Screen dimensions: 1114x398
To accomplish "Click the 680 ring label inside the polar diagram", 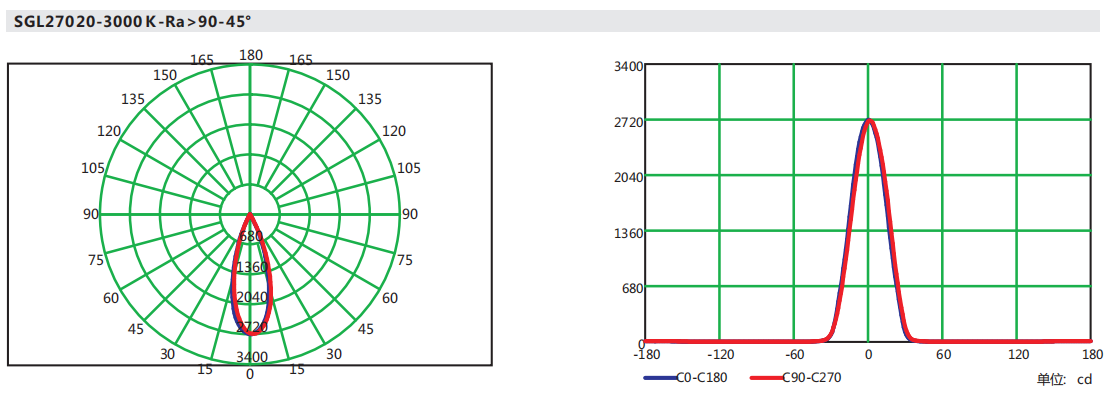I will tap(252, 236).
